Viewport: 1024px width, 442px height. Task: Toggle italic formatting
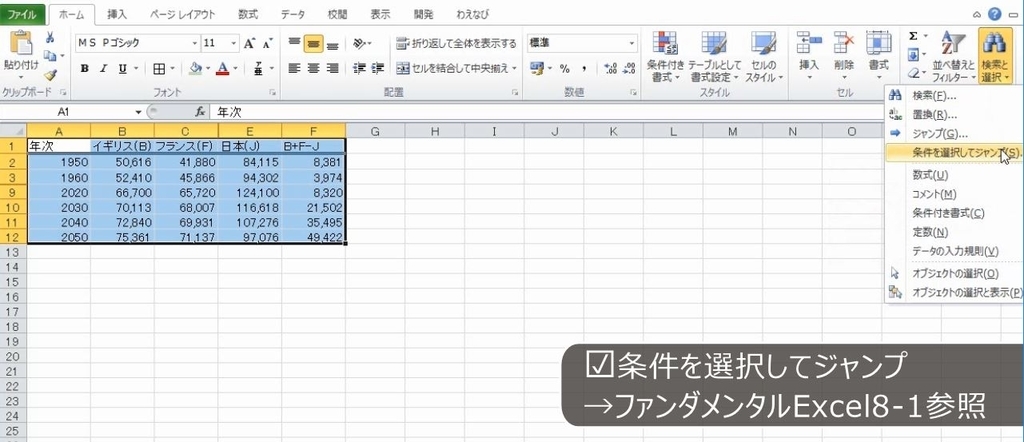pyautogui.click(x=103, y=69)
